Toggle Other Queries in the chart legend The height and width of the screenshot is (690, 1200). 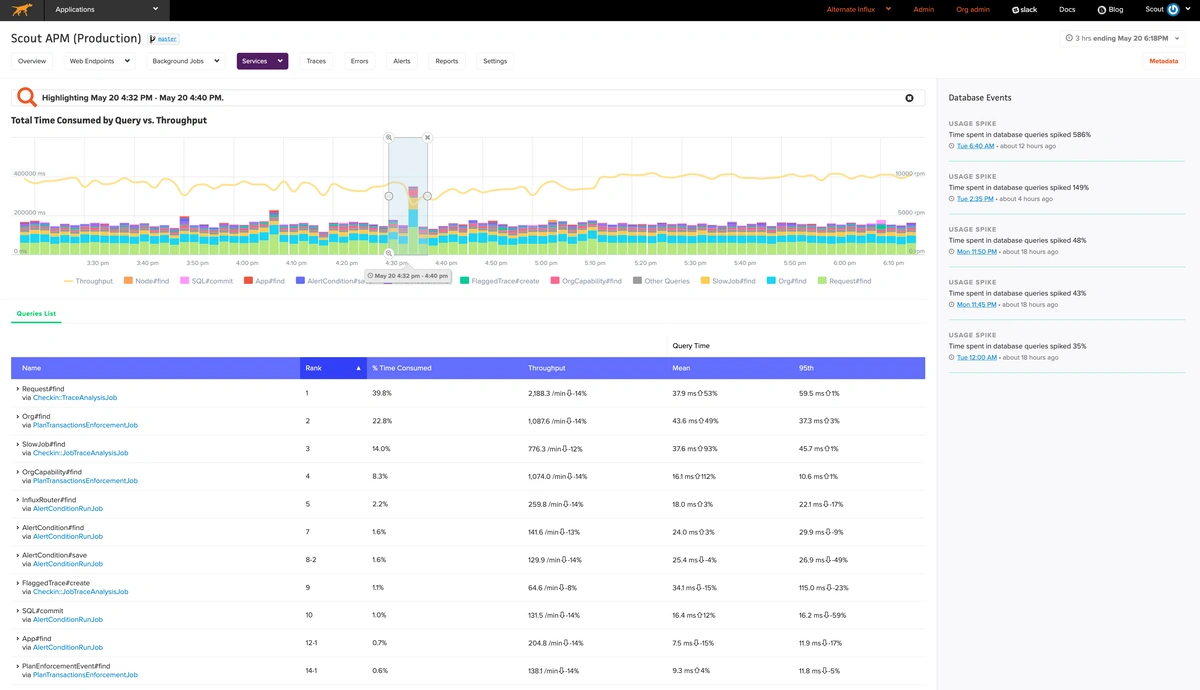click(x=661, y=281)
